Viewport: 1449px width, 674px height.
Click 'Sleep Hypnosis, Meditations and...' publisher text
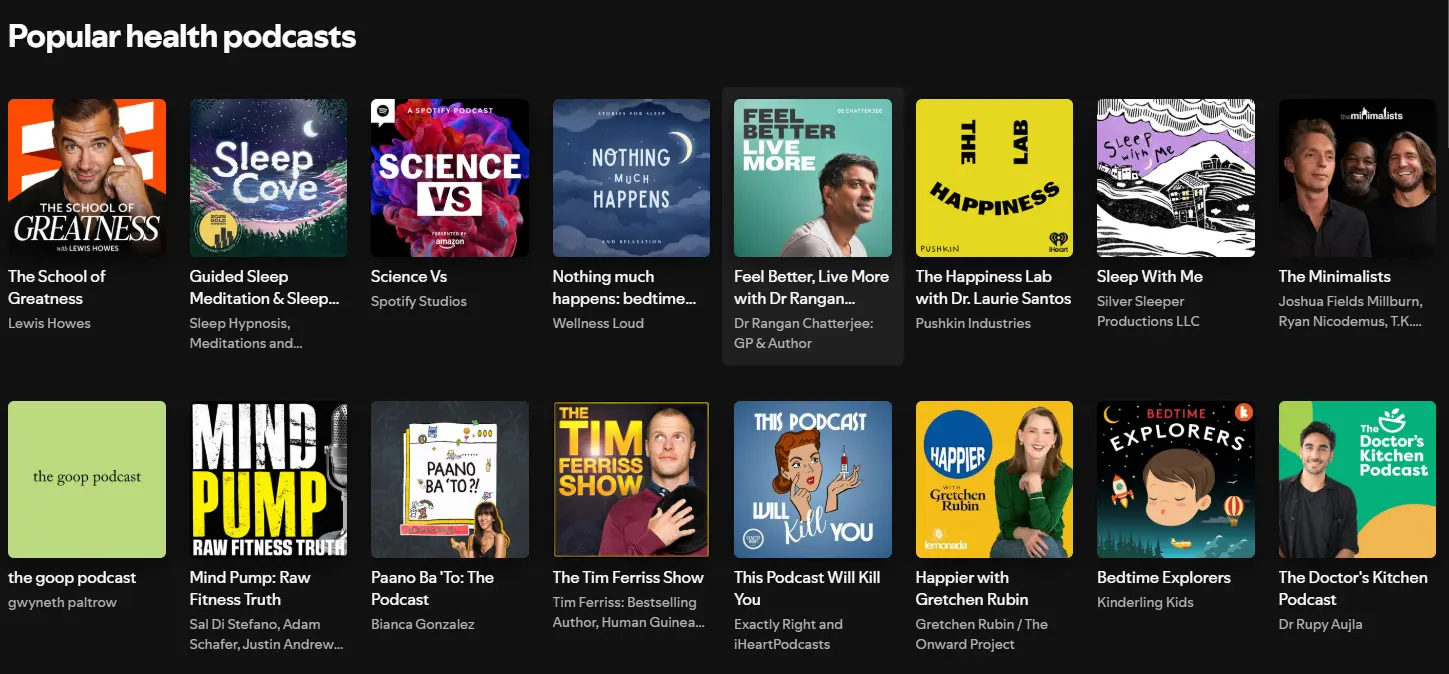(246, 333)
